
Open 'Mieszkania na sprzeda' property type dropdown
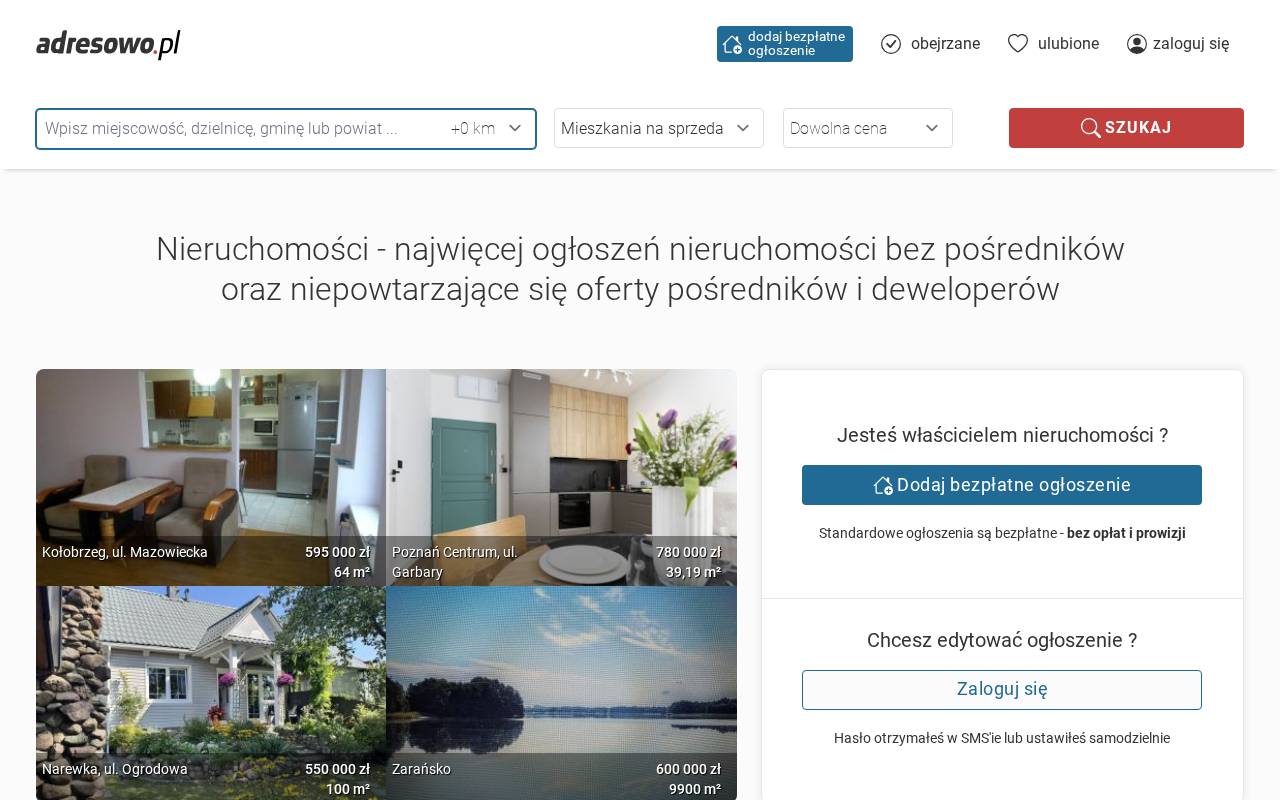tap(658, 128)
